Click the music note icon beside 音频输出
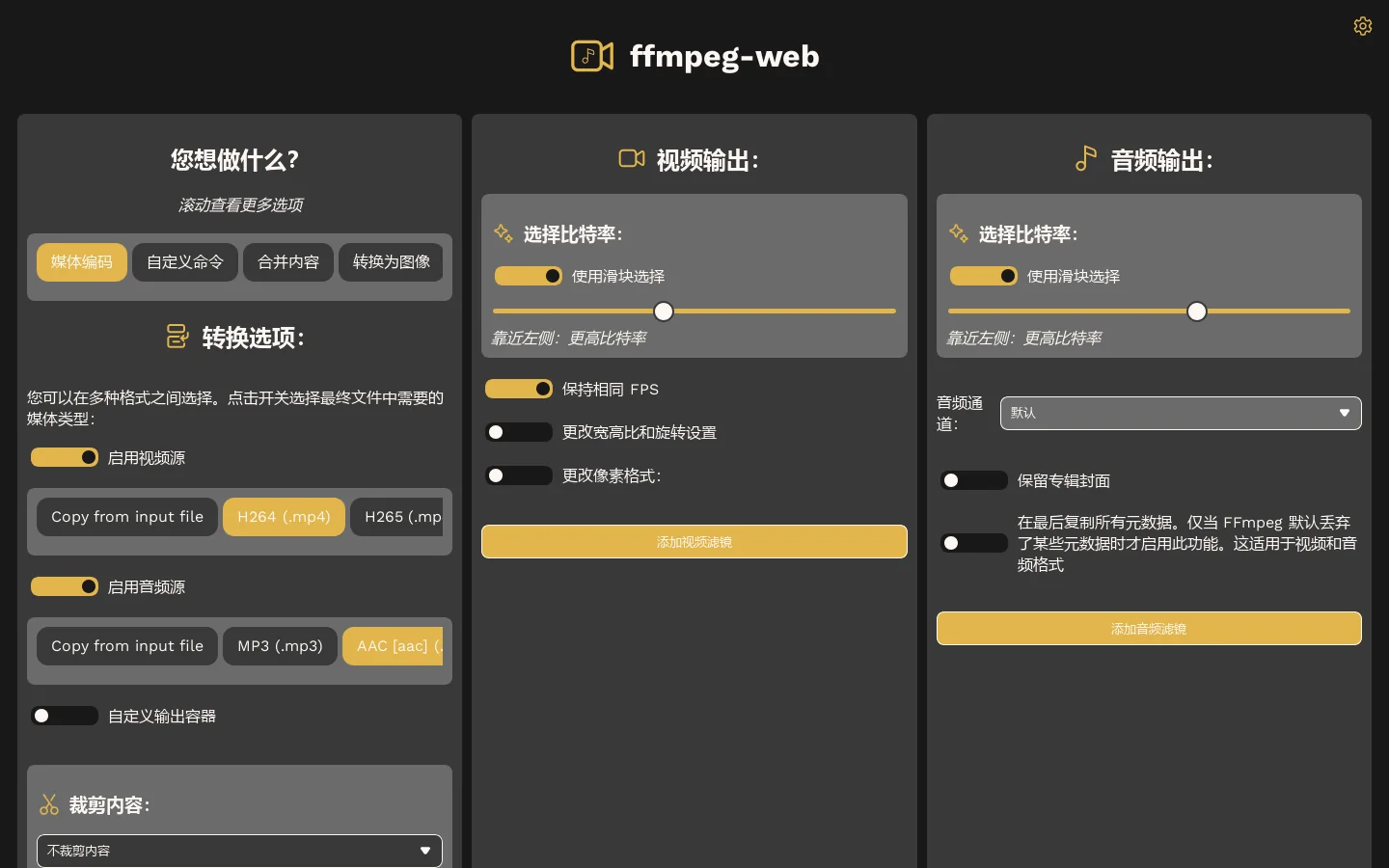The image size is (1389, 868). [1086, 158]
